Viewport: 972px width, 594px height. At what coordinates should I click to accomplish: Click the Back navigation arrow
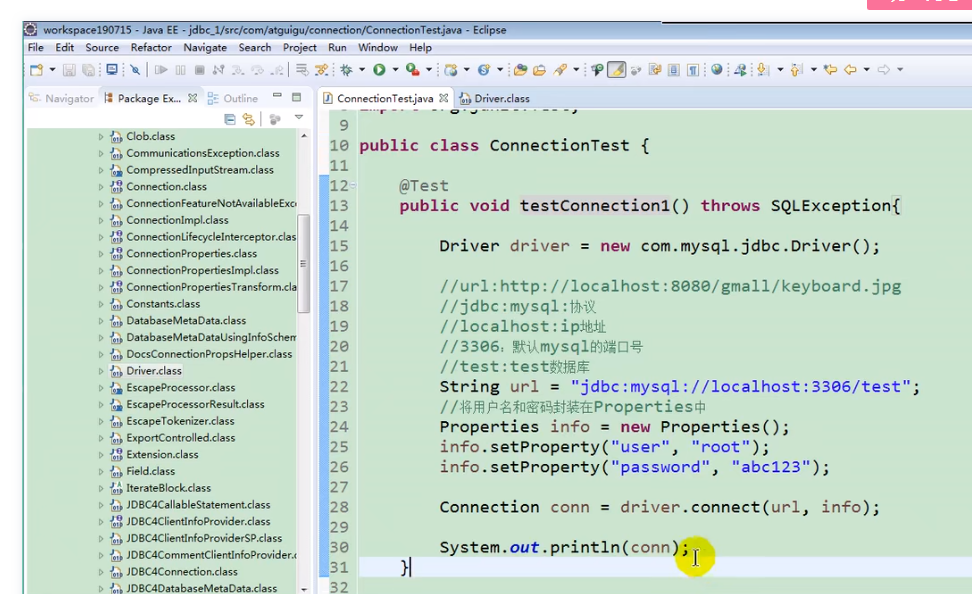point(850,70)
